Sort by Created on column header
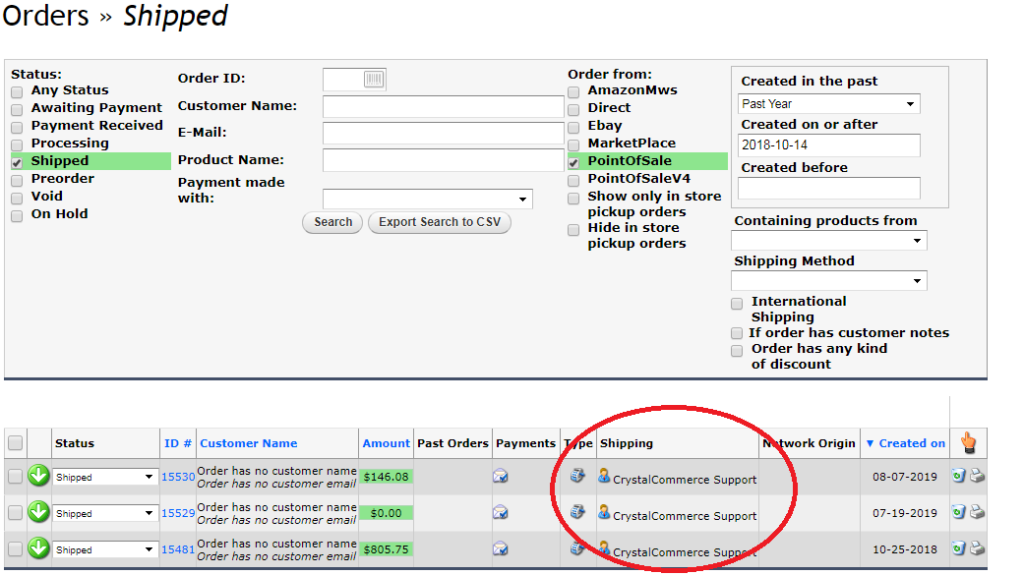 pyautogui.click(x=906, y=443)
